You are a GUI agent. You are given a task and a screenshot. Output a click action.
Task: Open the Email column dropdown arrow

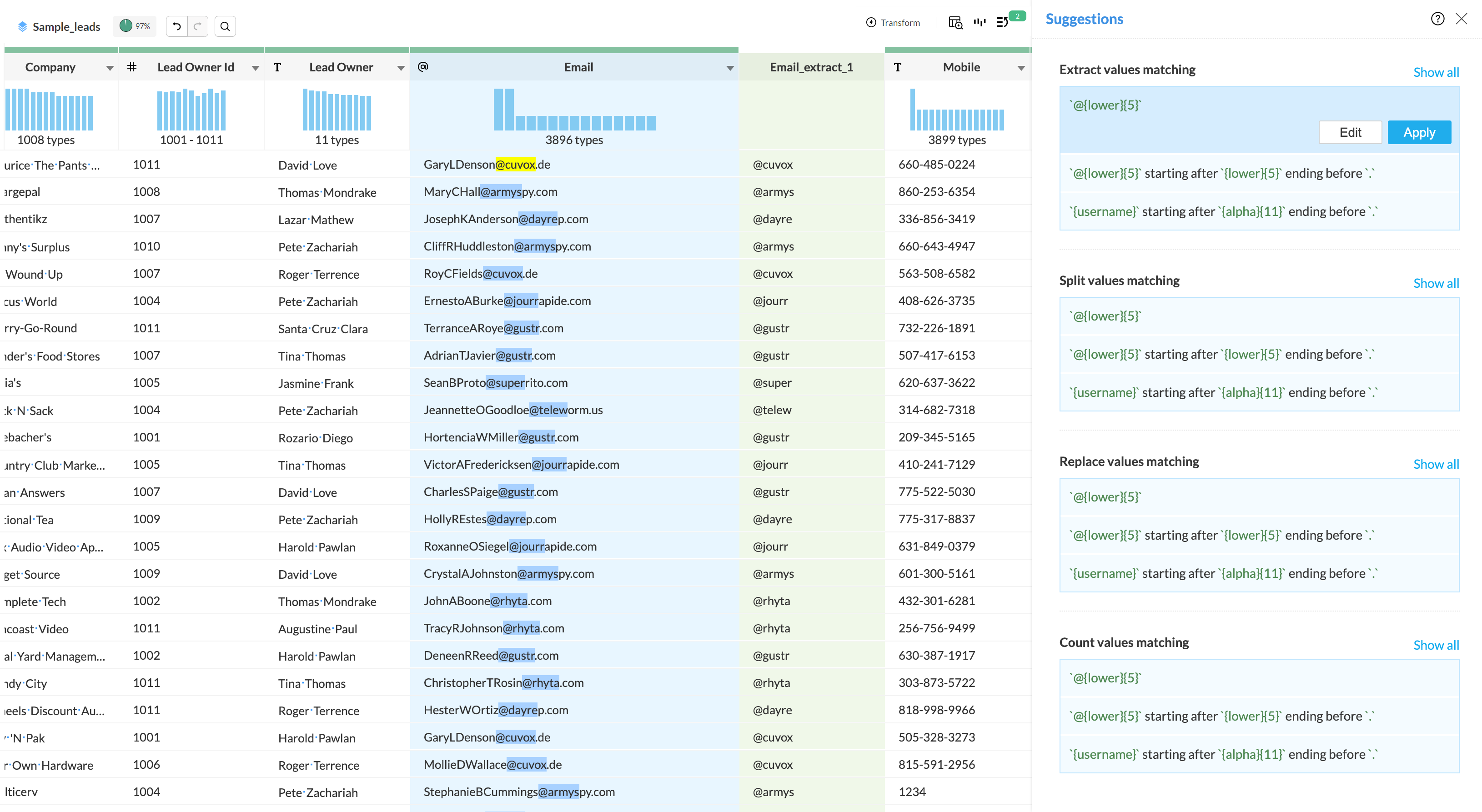tap(729, 68)
